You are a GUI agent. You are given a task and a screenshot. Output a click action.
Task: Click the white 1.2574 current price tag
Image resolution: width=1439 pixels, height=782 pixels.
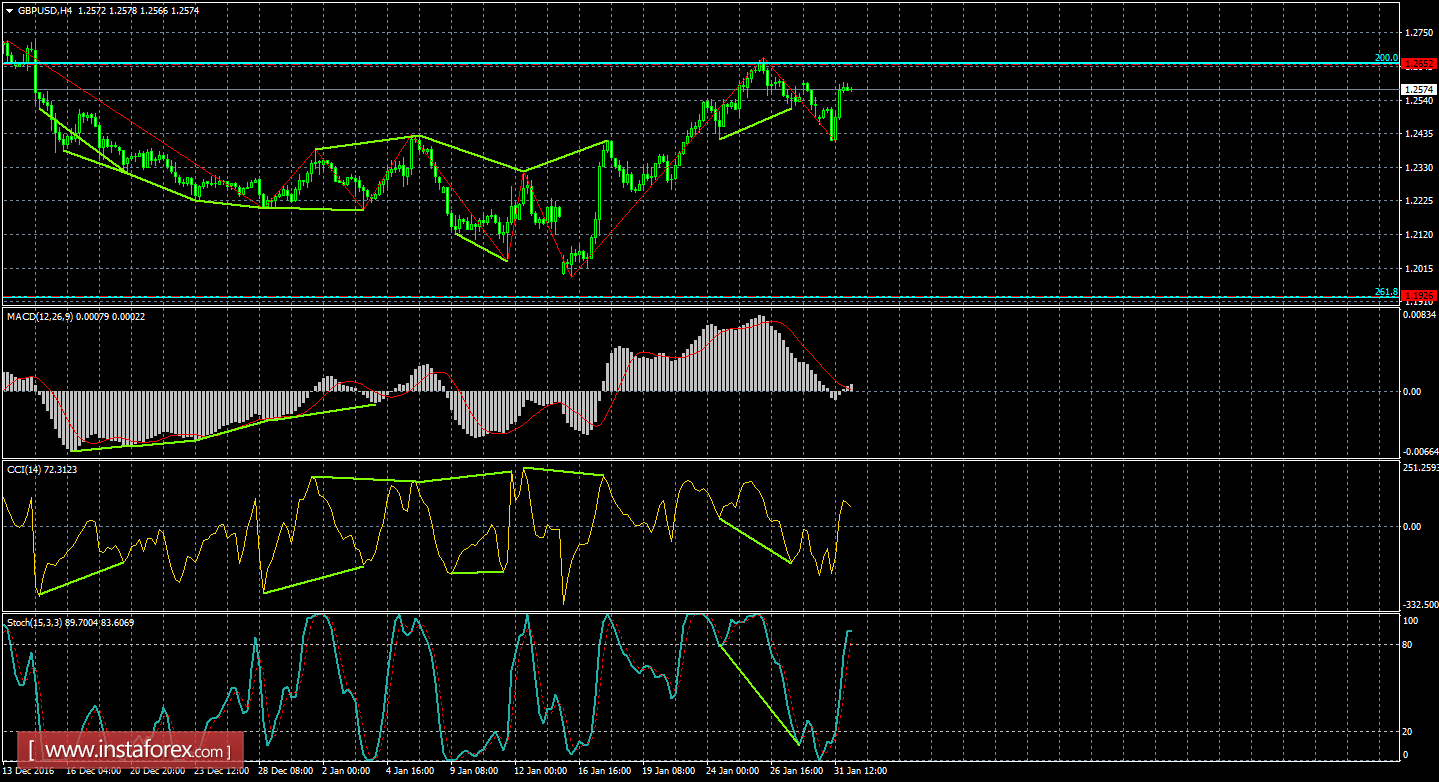coord(1419,89)
